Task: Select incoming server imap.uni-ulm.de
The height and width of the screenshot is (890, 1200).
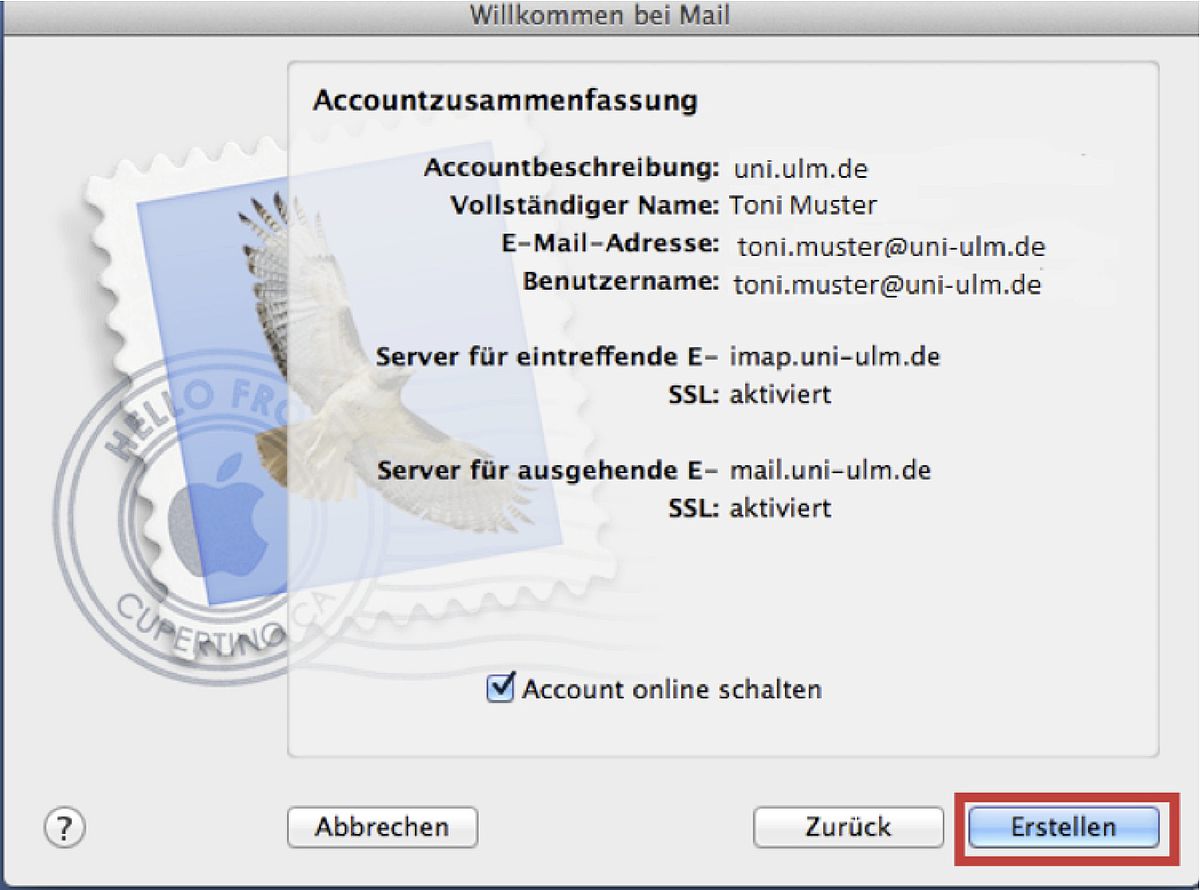Action: pos(835,357)
